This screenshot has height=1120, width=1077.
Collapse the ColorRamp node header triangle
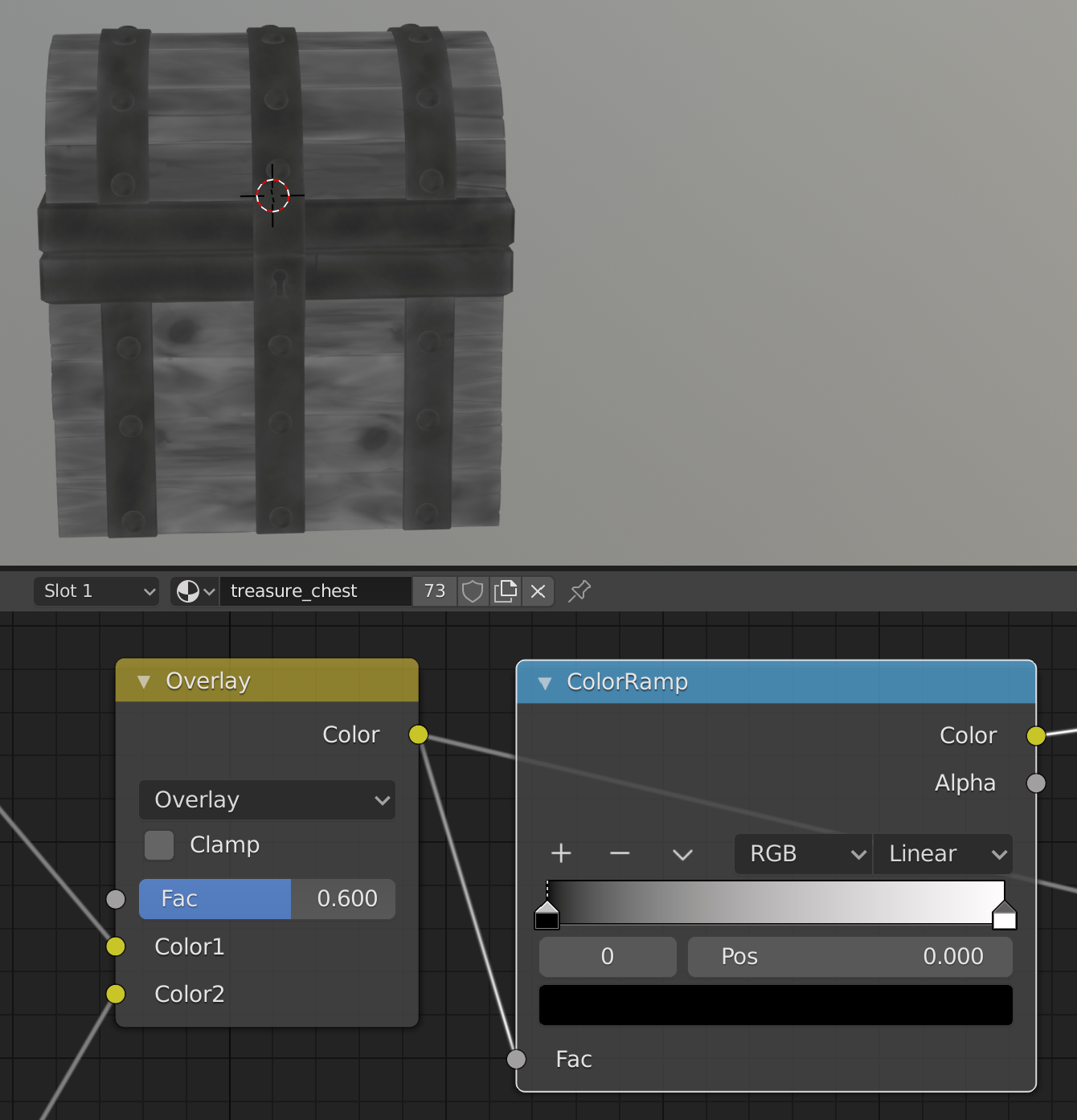click(546, 682)
